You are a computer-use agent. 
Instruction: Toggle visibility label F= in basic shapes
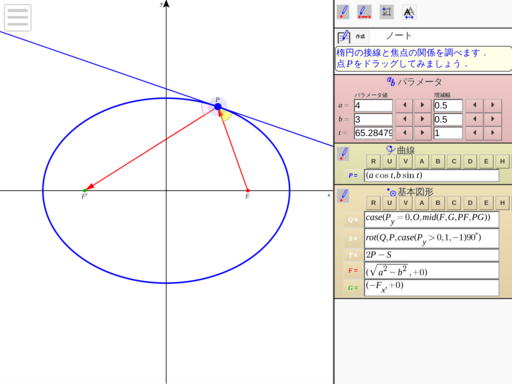click(353, 271)
